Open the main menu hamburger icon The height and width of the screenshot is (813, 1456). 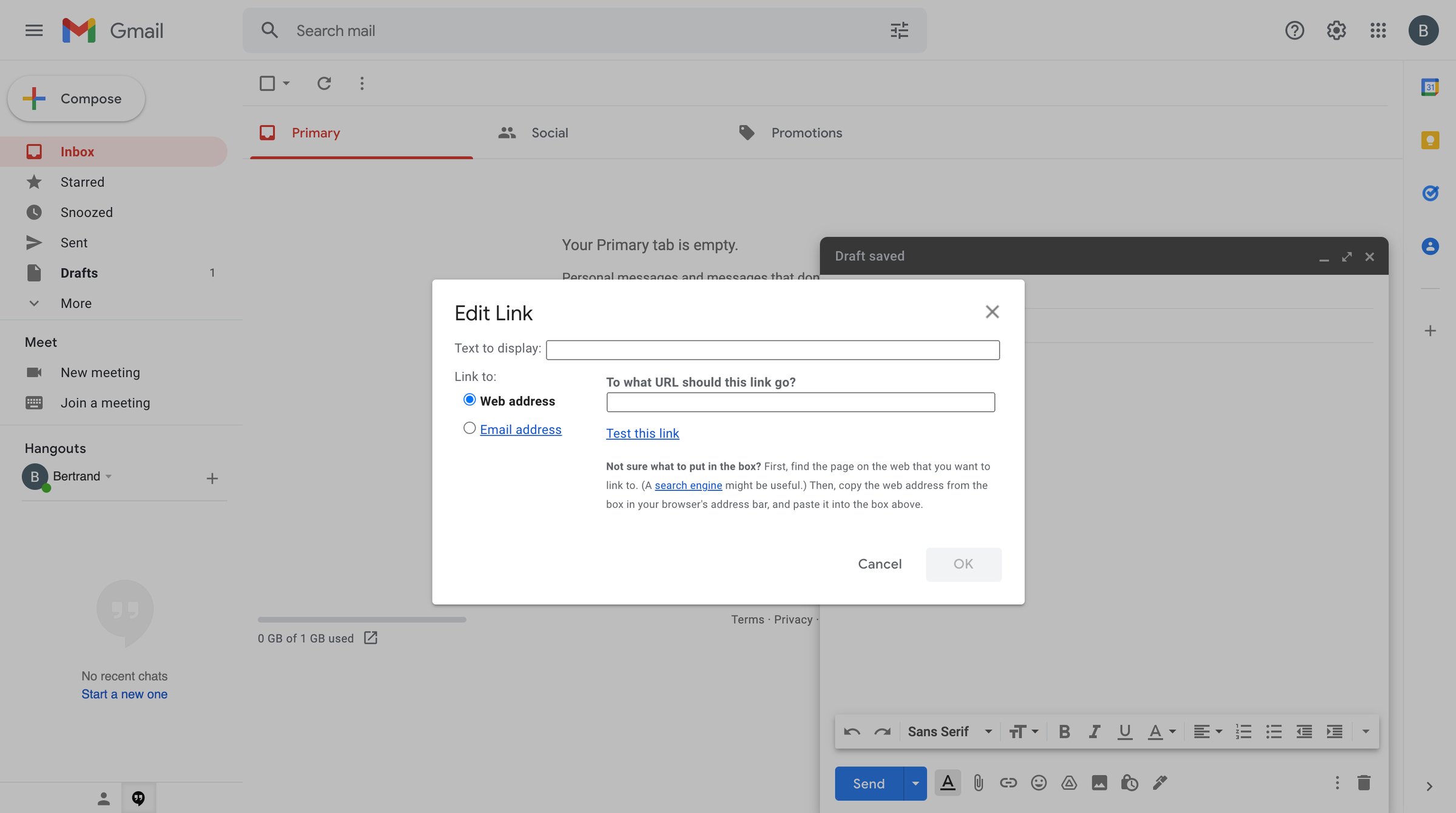[34, 30]
